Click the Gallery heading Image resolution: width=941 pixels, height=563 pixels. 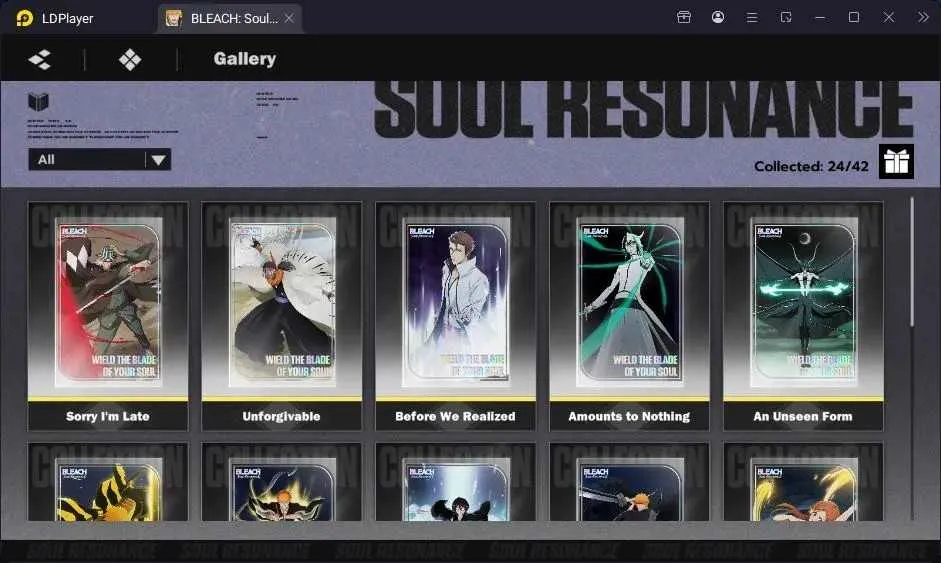(x=245, y=58)
